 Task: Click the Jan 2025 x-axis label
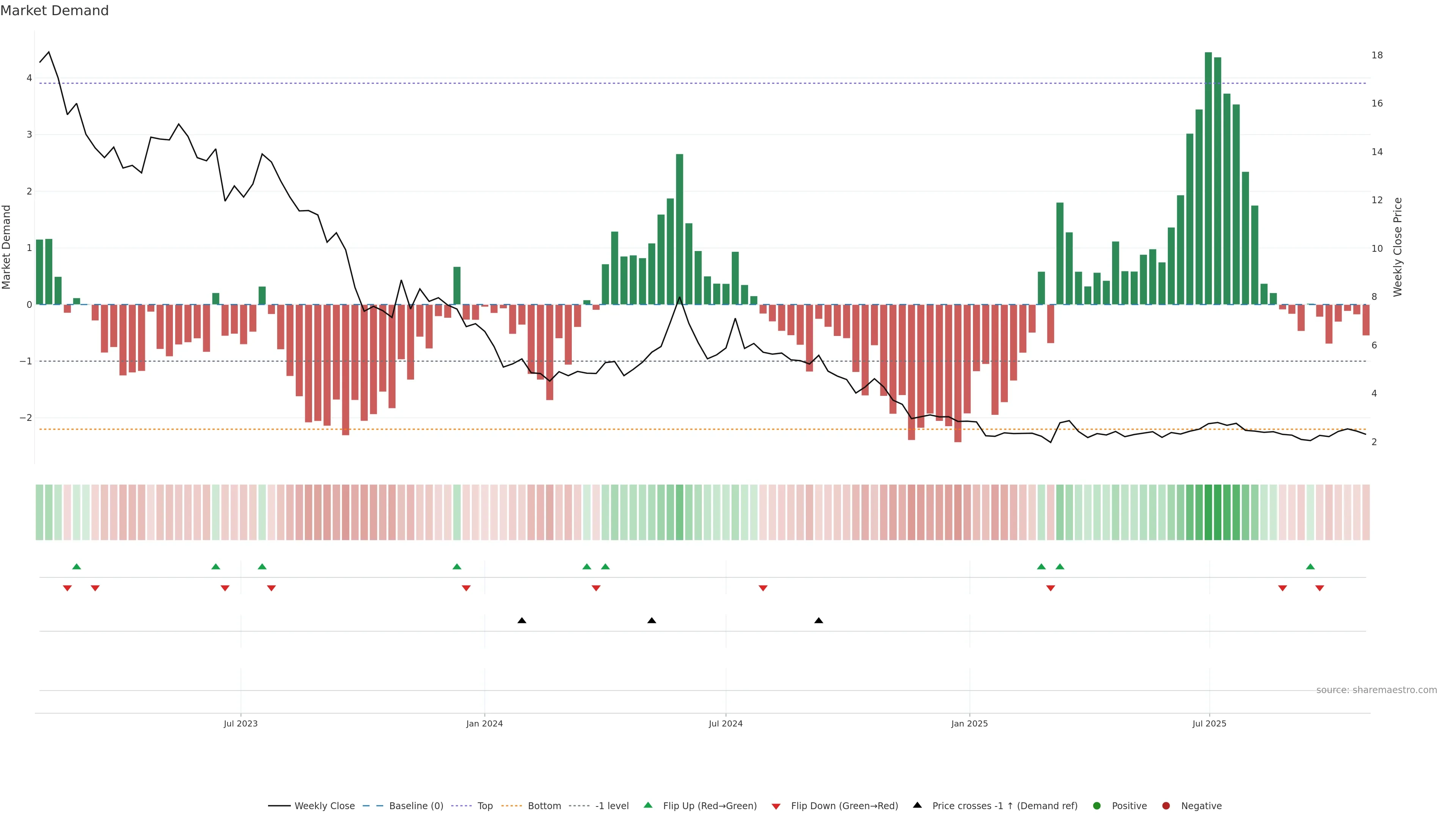[970, 723]
